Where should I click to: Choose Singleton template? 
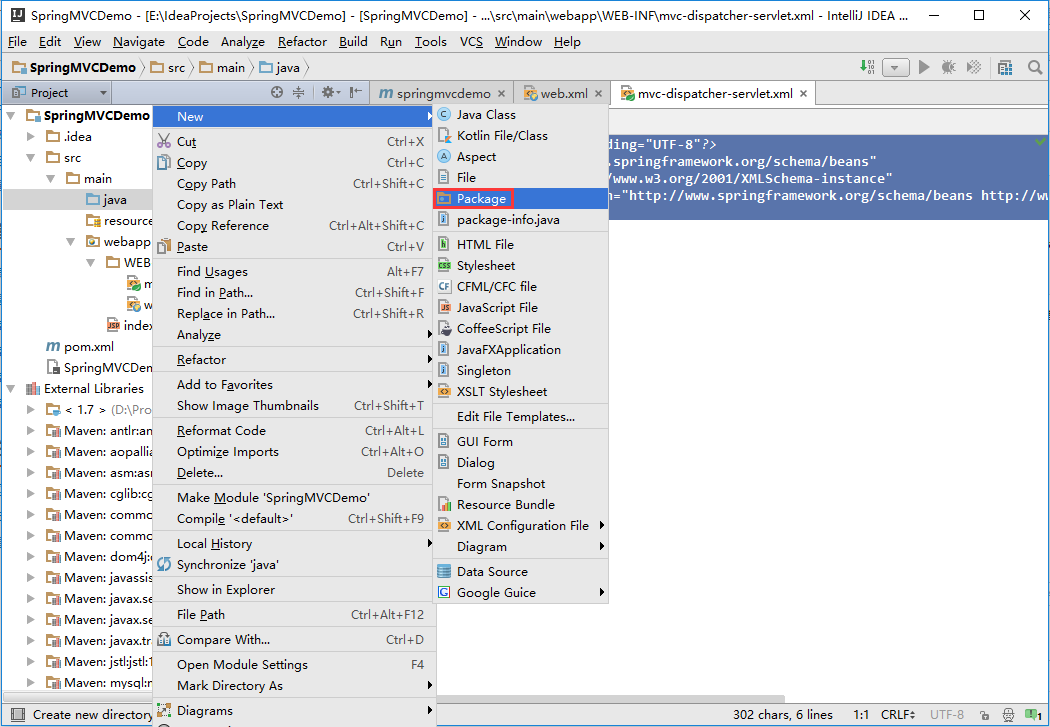[x=521, y=370]
